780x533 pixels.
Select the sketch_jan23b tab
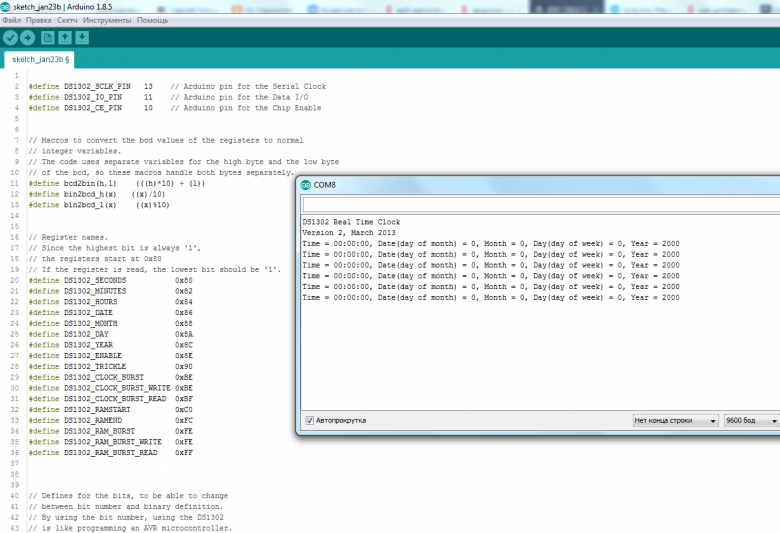point(40,59)
